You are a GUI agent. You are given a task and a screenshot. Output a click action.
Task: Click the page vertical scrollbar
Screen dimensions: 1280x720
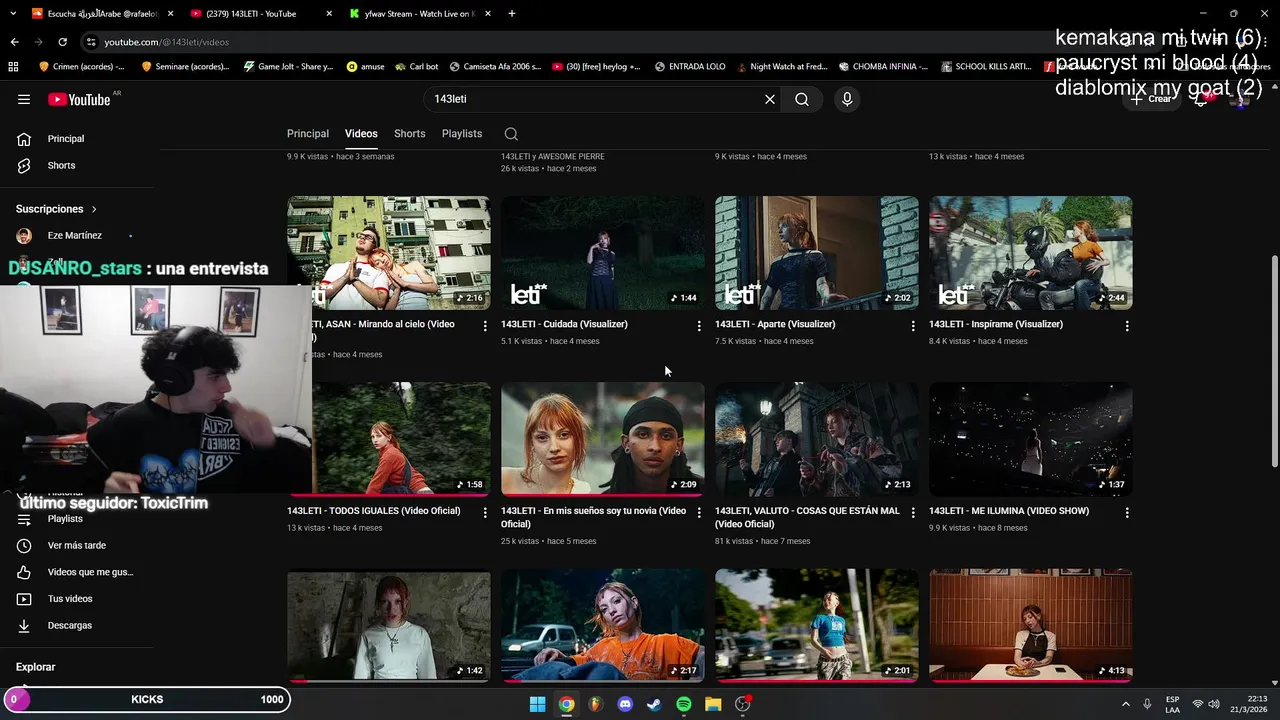tap(1274, 360)
